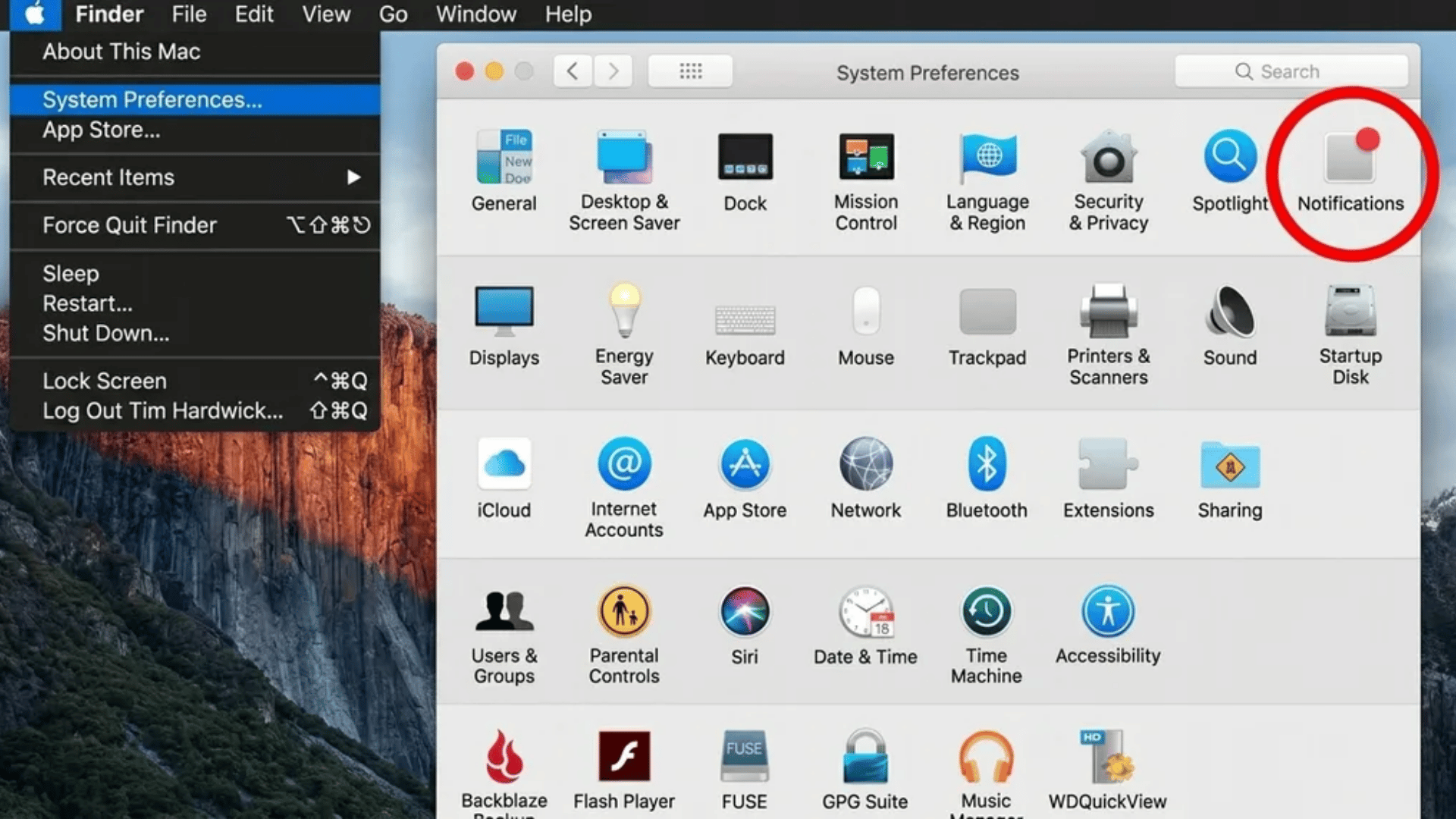Viewport: 1456px width, 819px height.
Task: Open the Help menu
Action: coord(568,14)
